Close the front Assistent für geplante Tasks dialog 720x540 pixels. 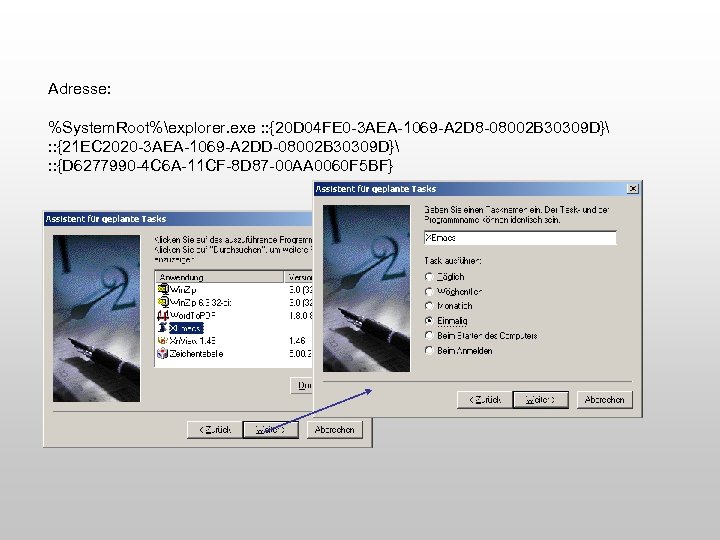(x=633, y=189)
